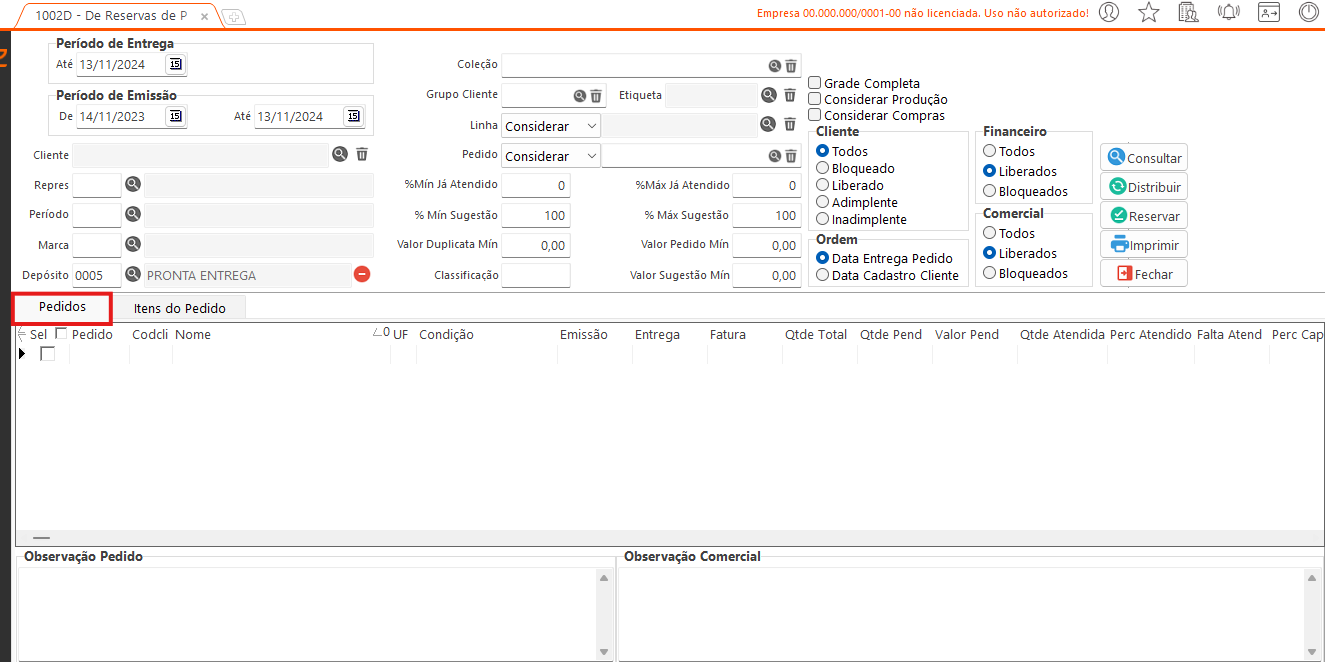Remove the PRONTA ENTREGA depósito with red minus icon
The image size is (1325, 662).
[362, 274]
